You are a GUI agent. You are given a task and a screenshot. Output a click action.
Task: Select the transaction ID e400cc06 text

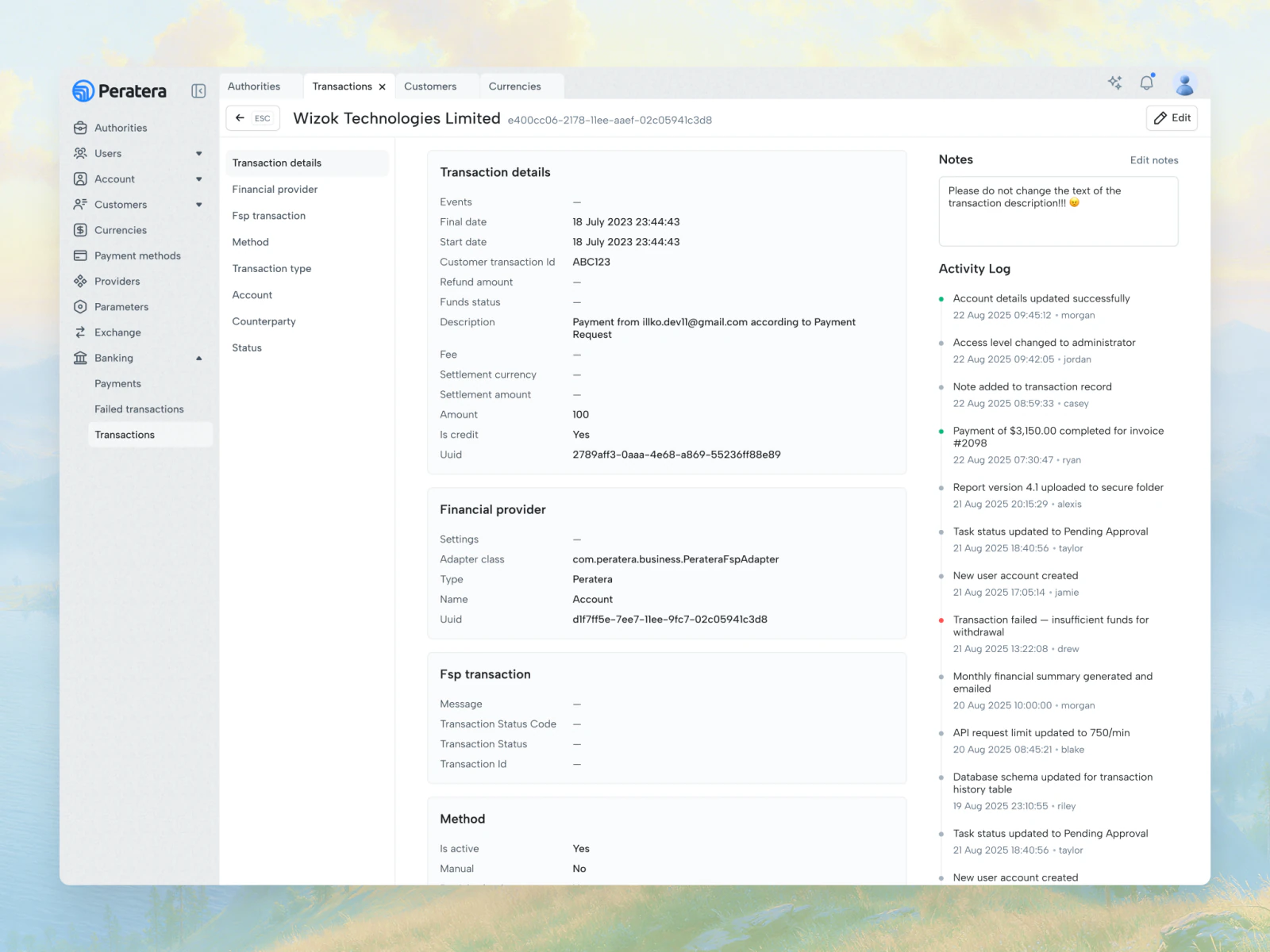tap(610, 121)
